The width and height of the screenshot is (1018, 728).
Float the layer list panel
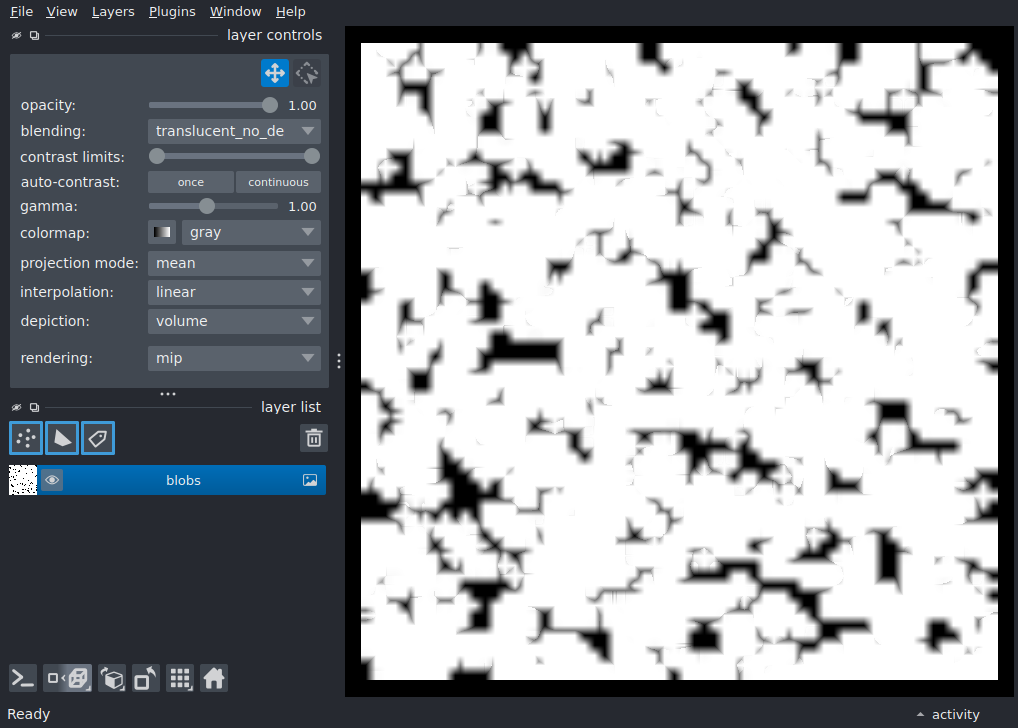[x=34, y=407]
